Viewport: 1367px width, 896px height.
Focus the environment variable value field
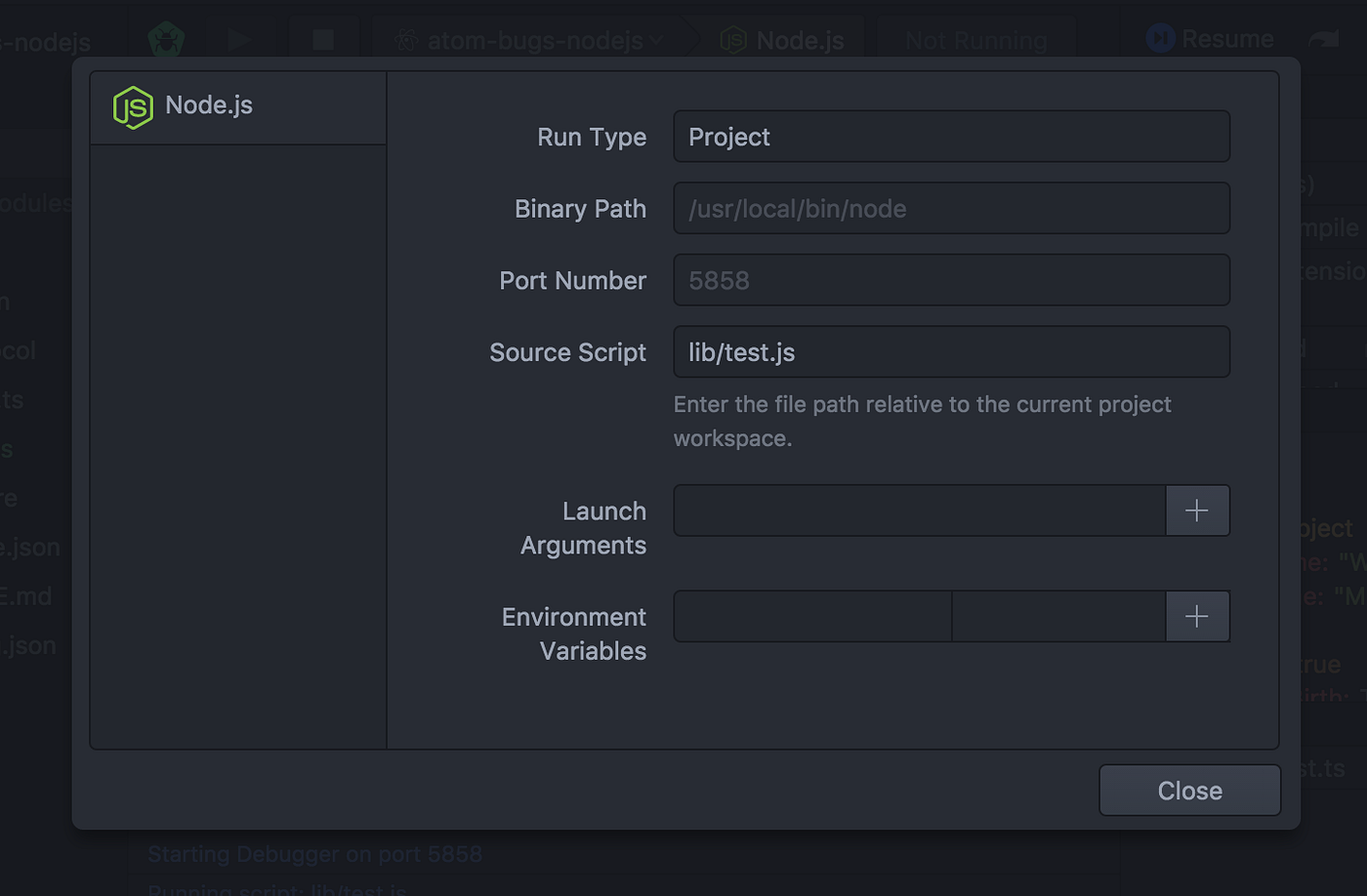(x=1058, y=616)
